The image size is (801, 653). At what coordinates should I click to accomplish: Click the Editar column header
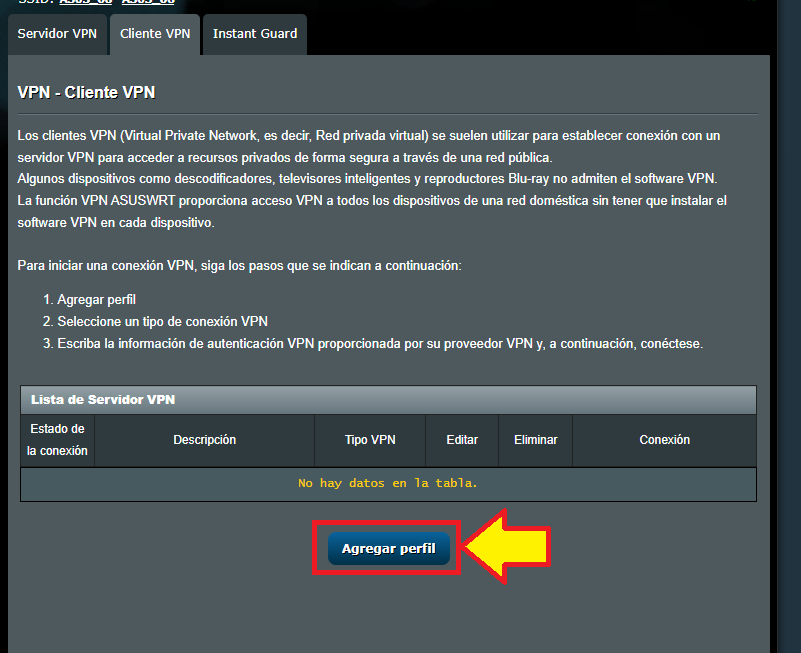point(461,440)
